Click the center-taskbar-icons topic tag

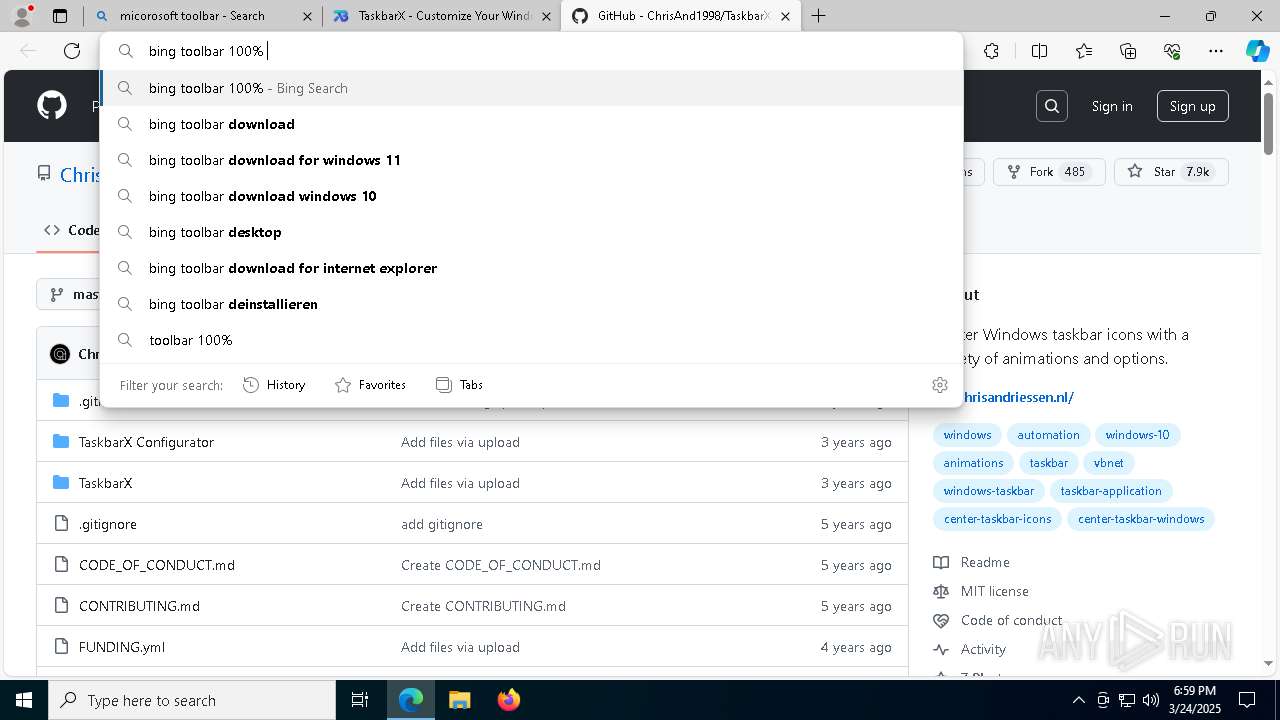click(x=997, y=519)
